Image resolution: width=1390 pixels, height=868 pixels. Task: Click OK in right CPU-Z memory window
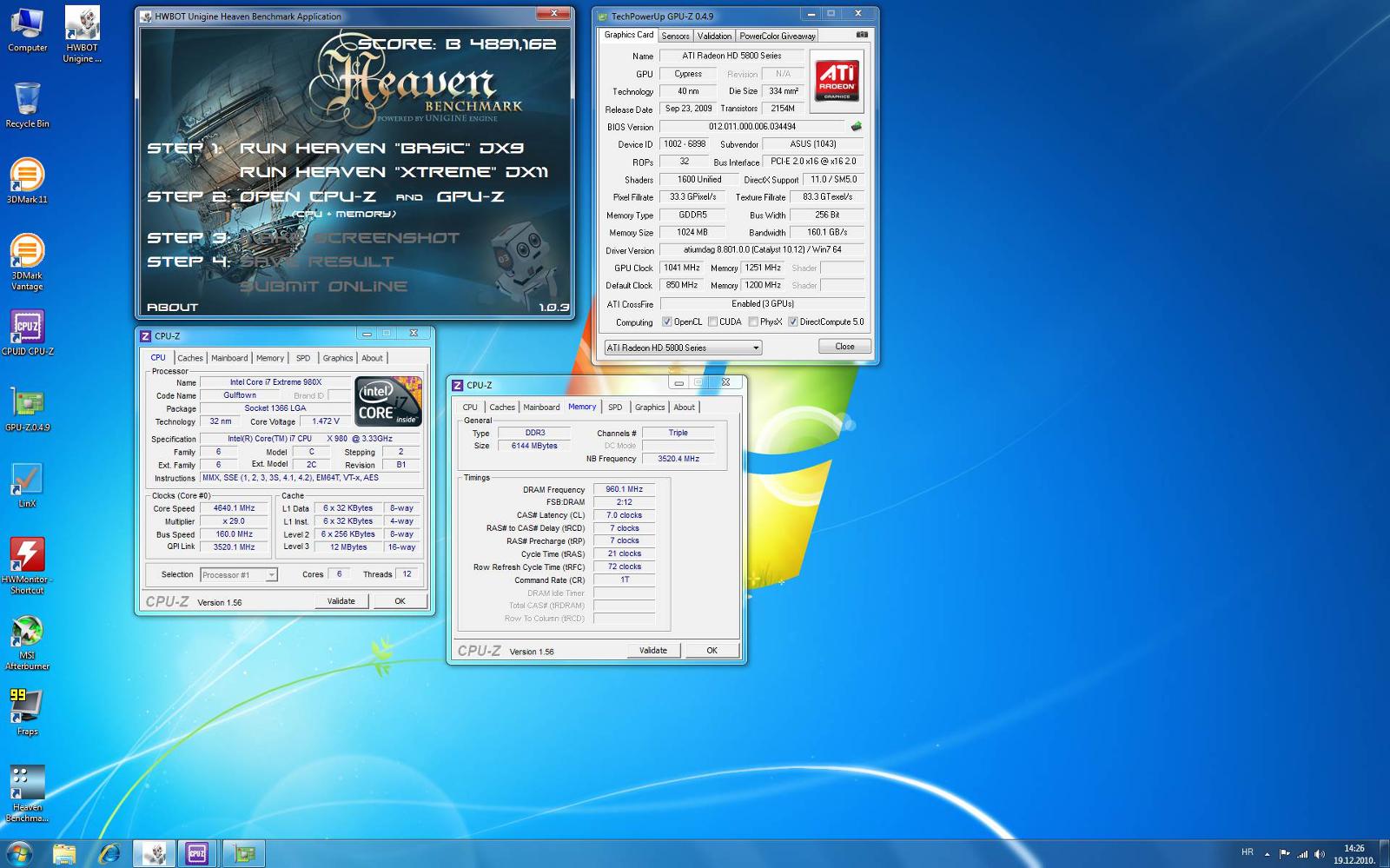712,650
